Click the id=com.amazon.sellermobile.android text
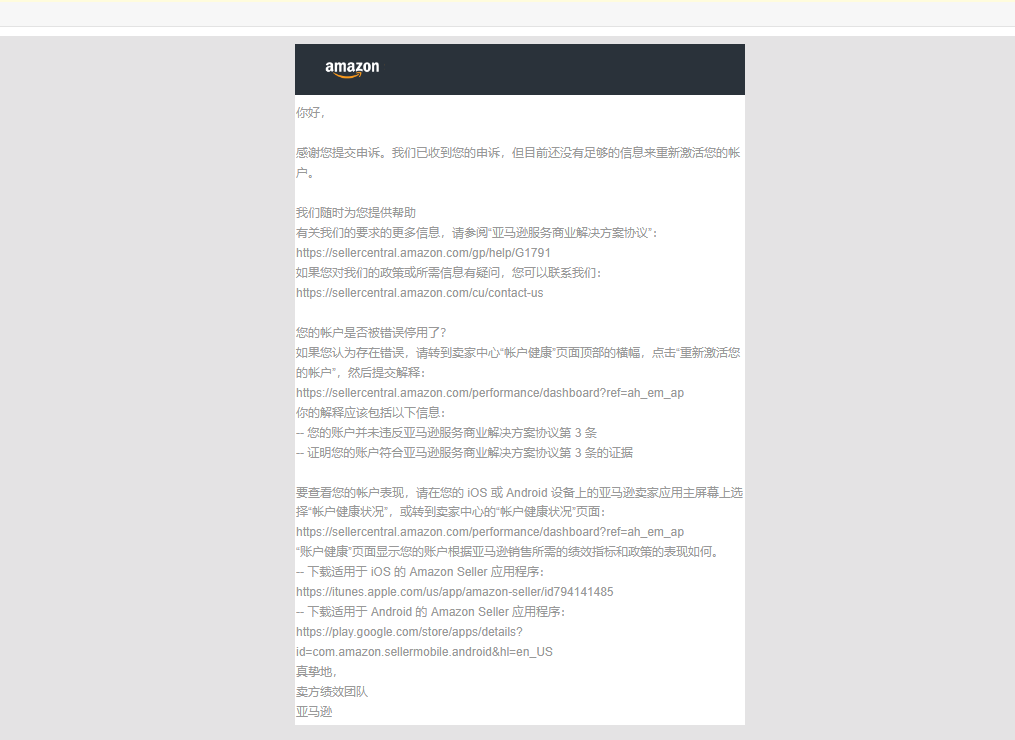 [425, 652]
